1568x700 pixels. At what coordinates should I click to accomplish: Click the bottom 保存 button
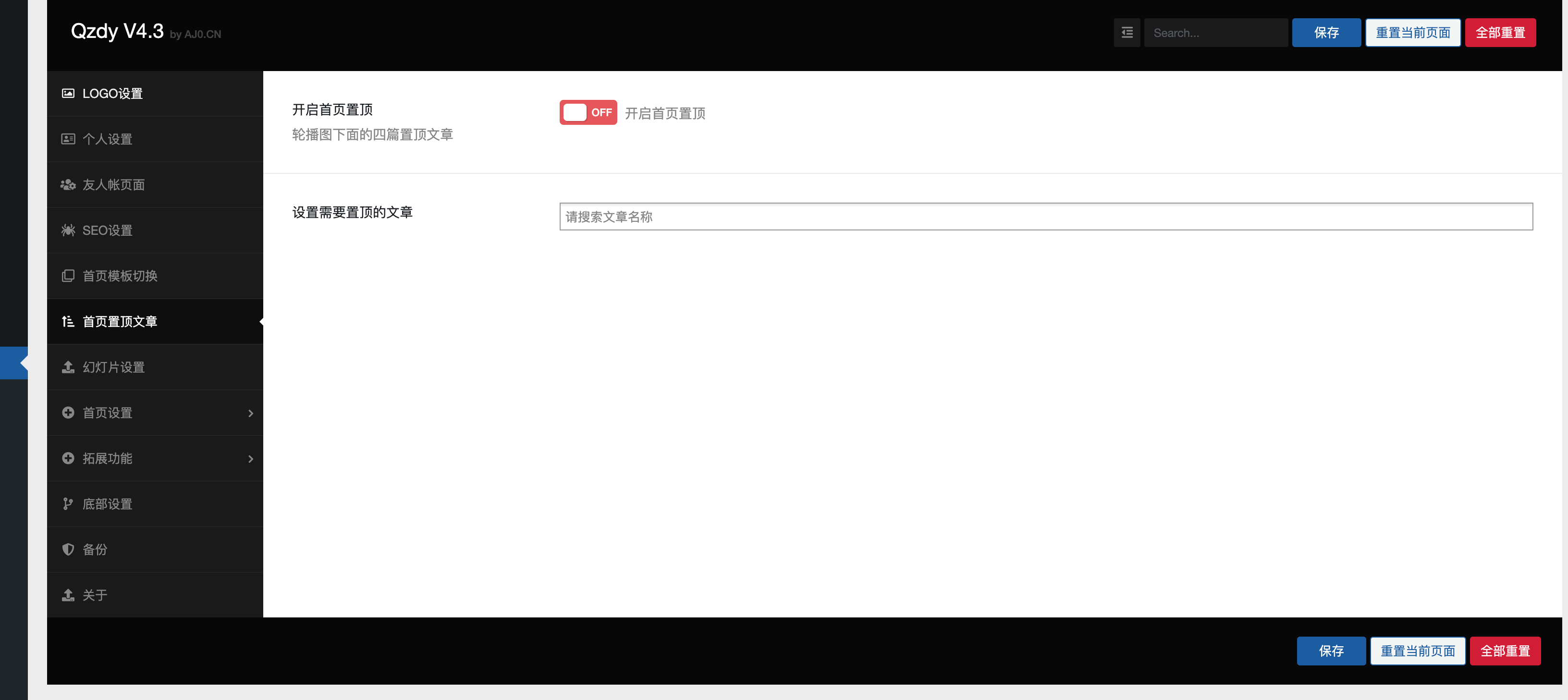pos(1331,651)
